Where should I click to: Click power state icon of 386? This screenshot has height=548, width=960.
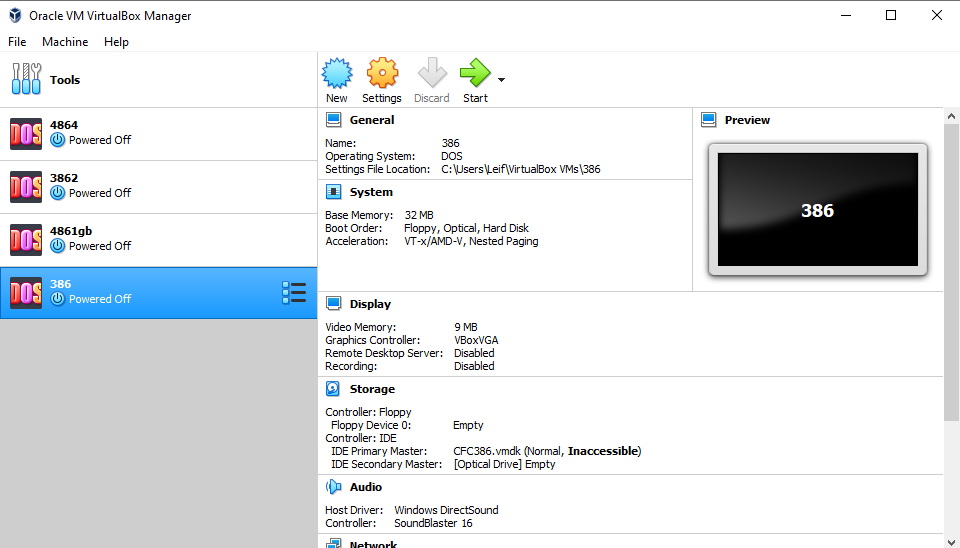pos(58,299)
